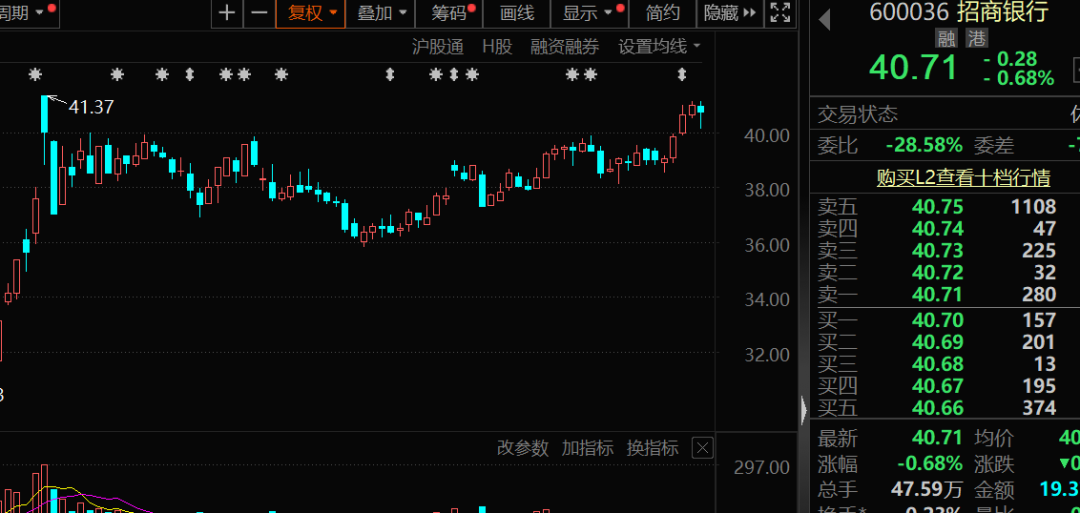Expand the 叠加 overlay dropdown
This screenshot has width=1080, height=513.
[x=384, y=13]
